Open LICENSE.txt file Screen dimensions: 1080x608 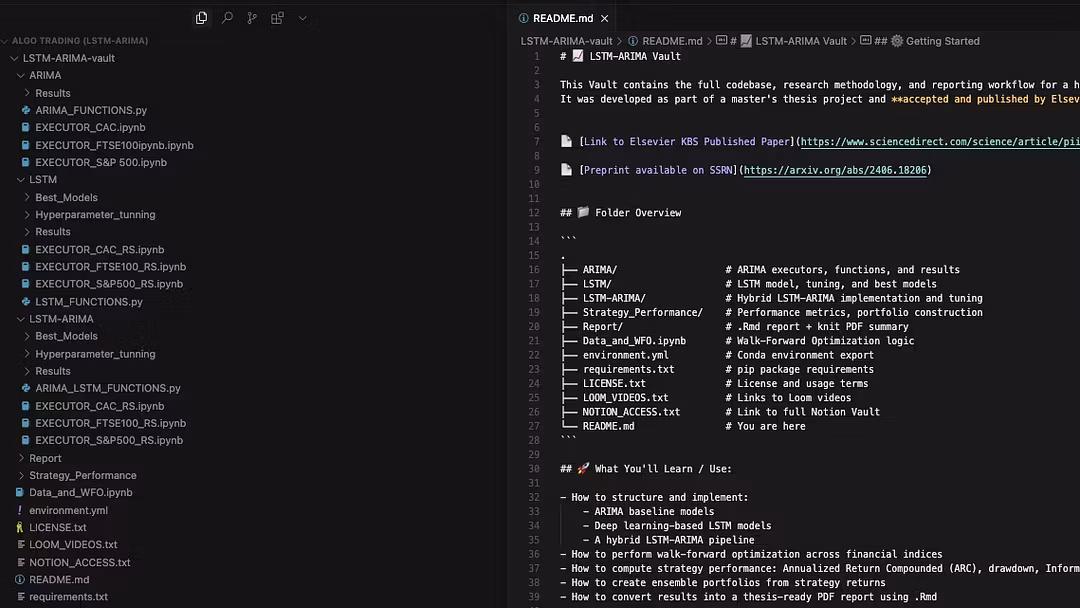[x=58, y=527]
